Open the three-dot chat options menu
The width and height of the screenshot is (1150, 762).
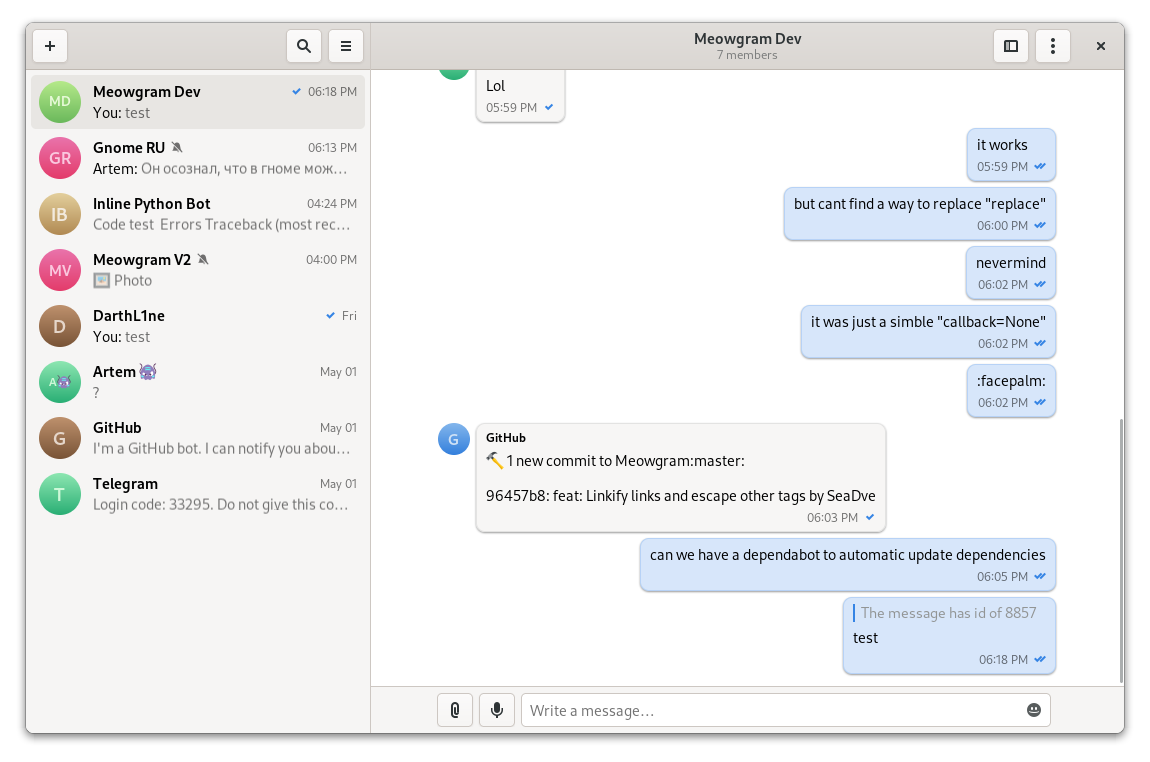[x=1052, y=46]
